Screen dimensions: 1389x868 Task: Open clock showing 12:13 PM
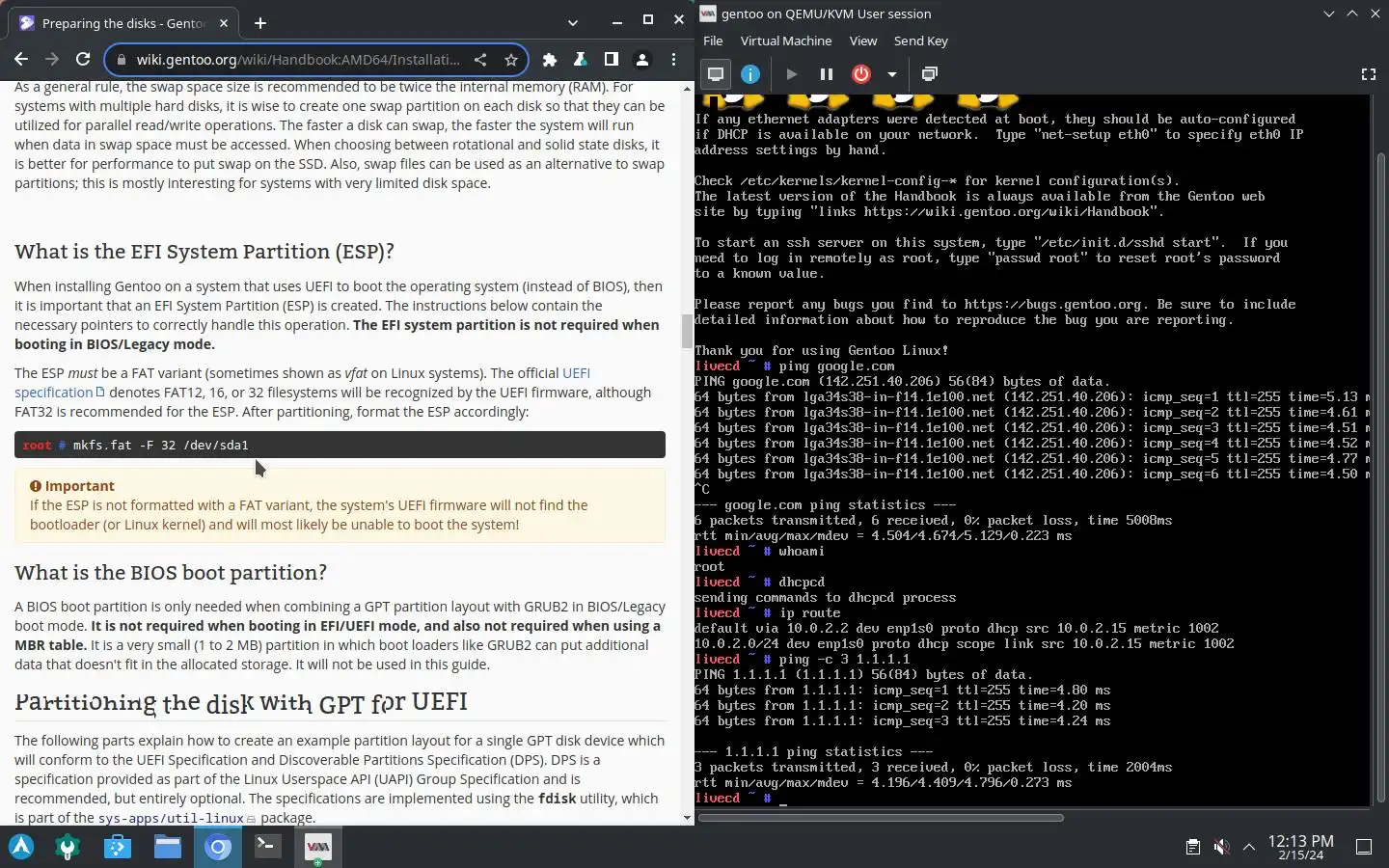click(1300, 847)
